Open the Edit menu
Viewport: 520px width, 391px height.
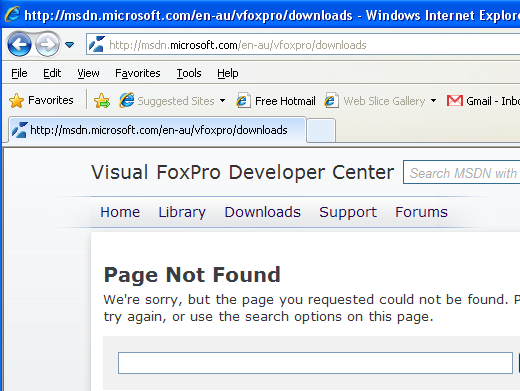click(x=52, y=73)
